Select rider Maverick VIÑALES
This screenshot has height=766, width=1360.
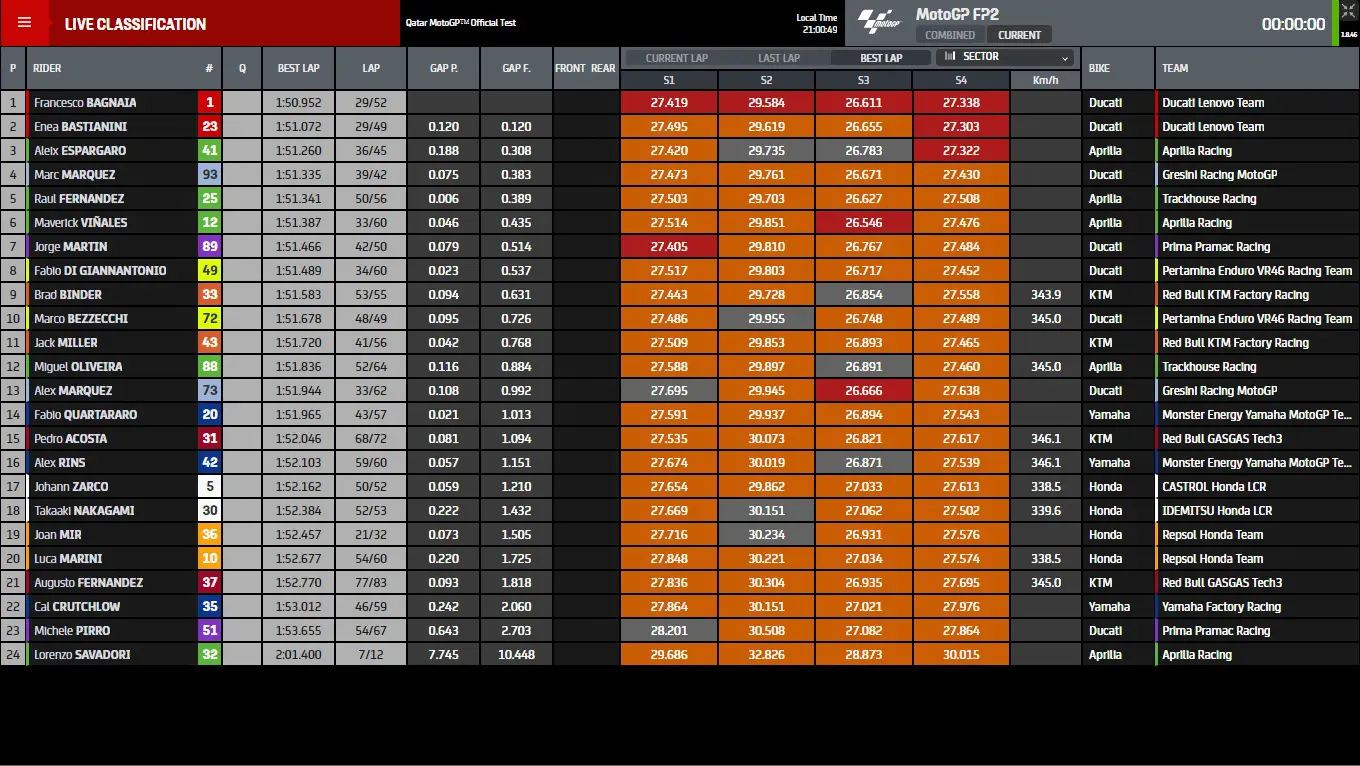pyautogui.click(x=81, y=222)
